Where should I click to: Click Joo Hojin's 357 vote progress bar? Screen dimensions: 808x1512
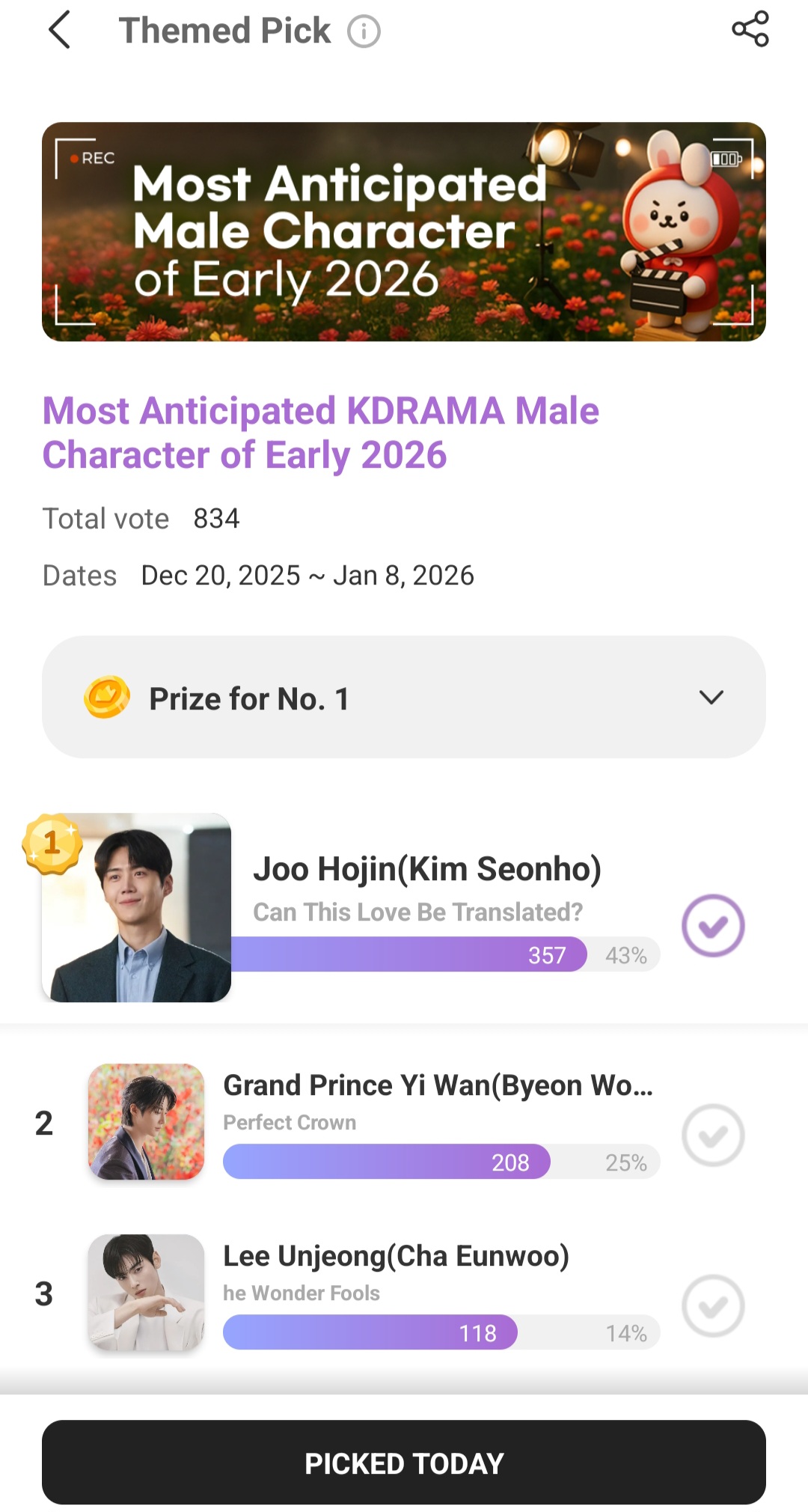click(x=408, y=954)
